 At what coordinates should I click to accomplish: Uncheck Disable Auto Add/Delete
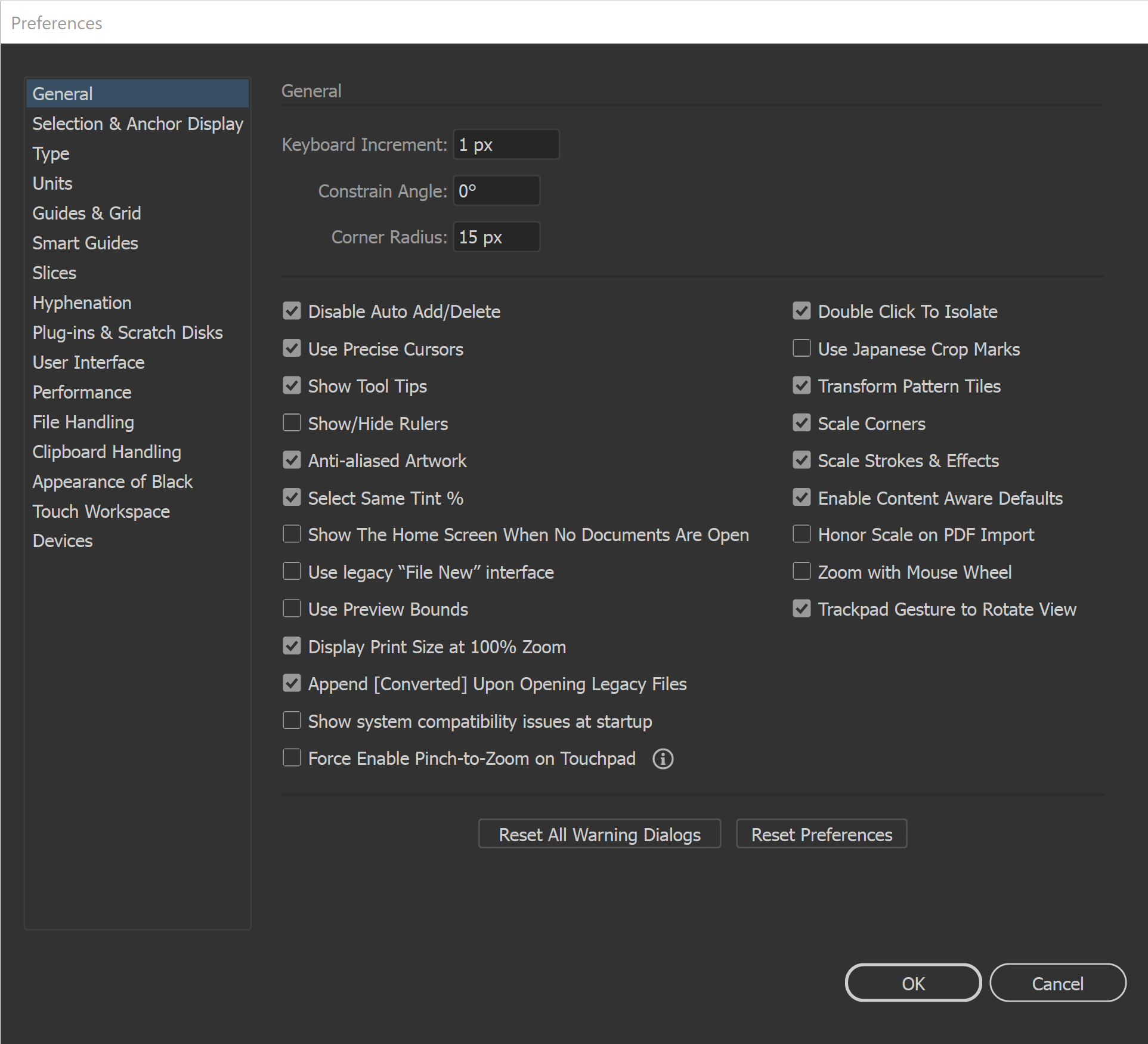[292, 311]
